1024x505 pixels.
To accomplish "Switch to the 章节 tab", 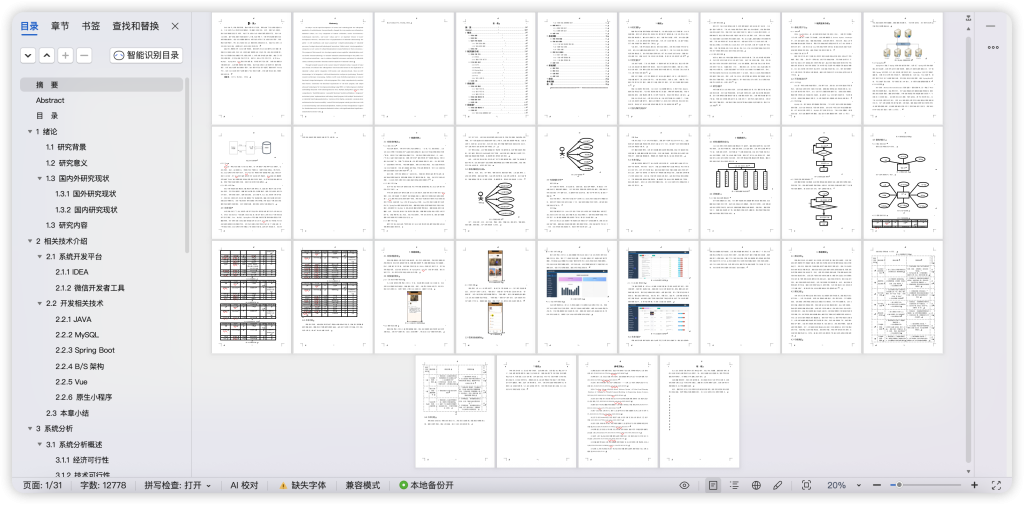I will tap(60, 26).
